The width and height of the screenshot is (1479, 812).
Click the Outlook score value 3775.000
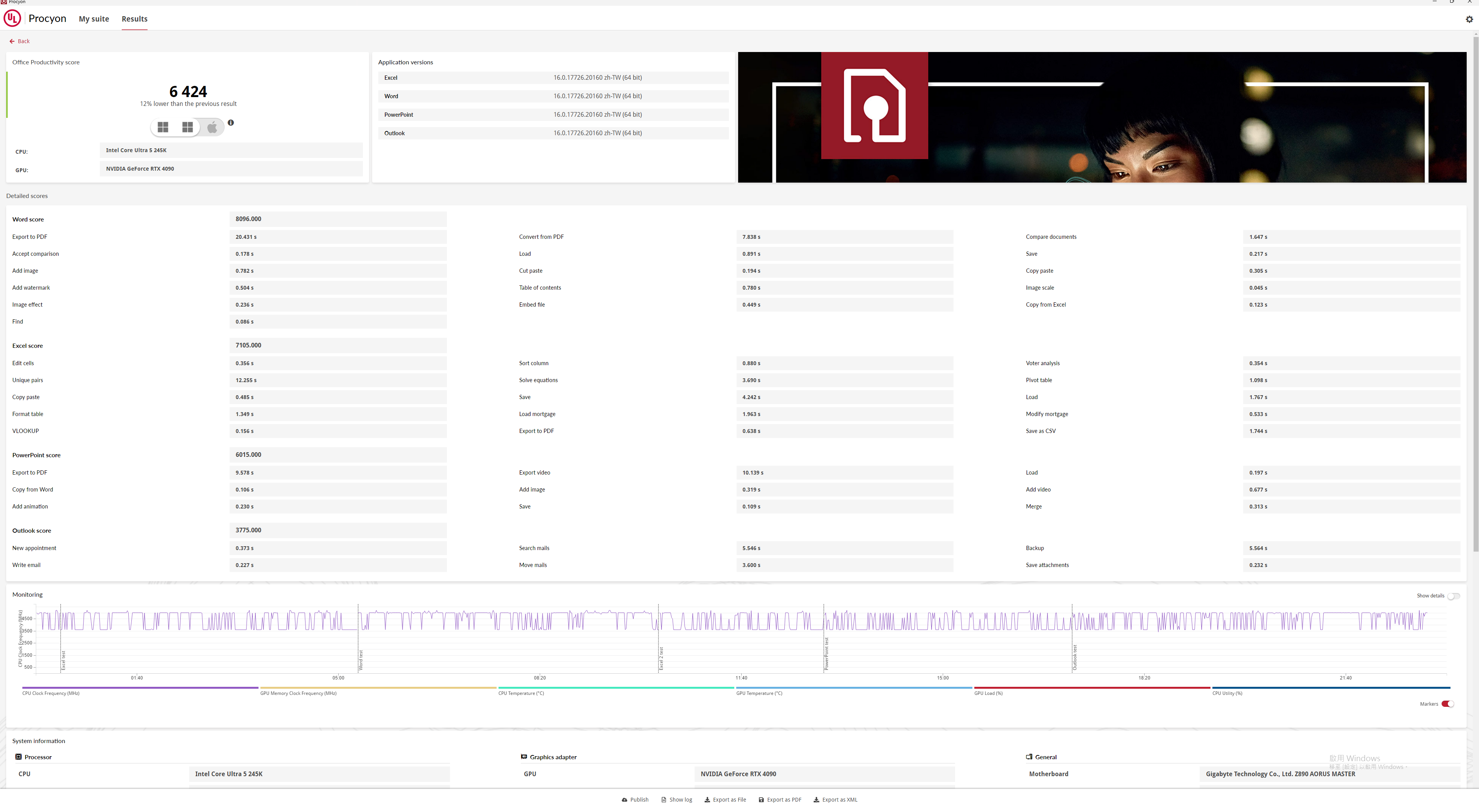point(338,530)
